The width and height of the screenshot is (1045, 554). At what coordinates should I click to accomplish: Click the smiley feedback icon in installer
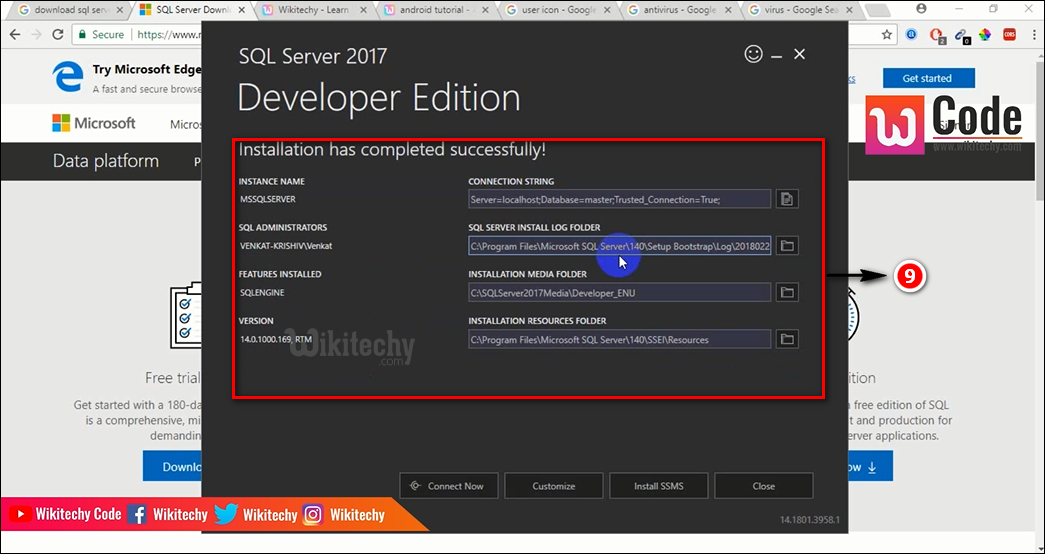point(754,54)
